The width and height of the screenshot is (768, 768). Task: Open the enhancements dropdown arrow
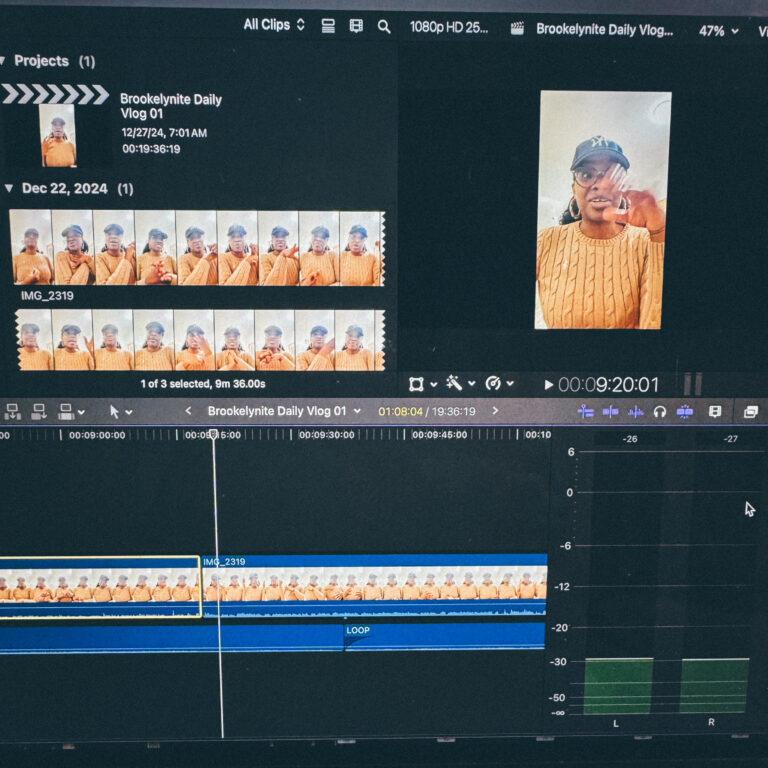pyautogui.click(x=472, y=384)
